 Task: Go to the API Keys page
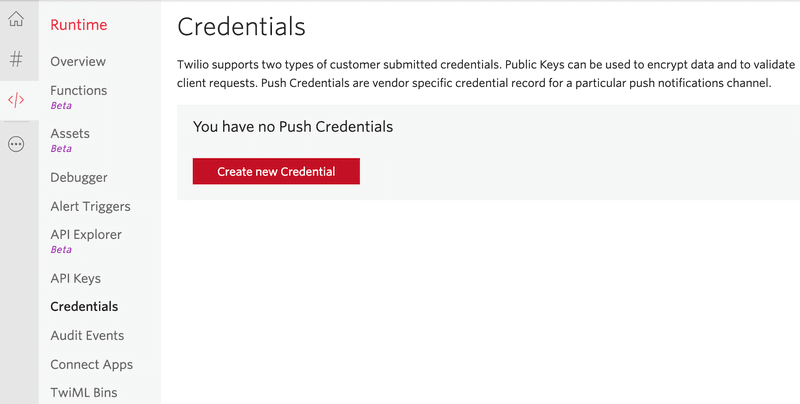pos(76,278)
